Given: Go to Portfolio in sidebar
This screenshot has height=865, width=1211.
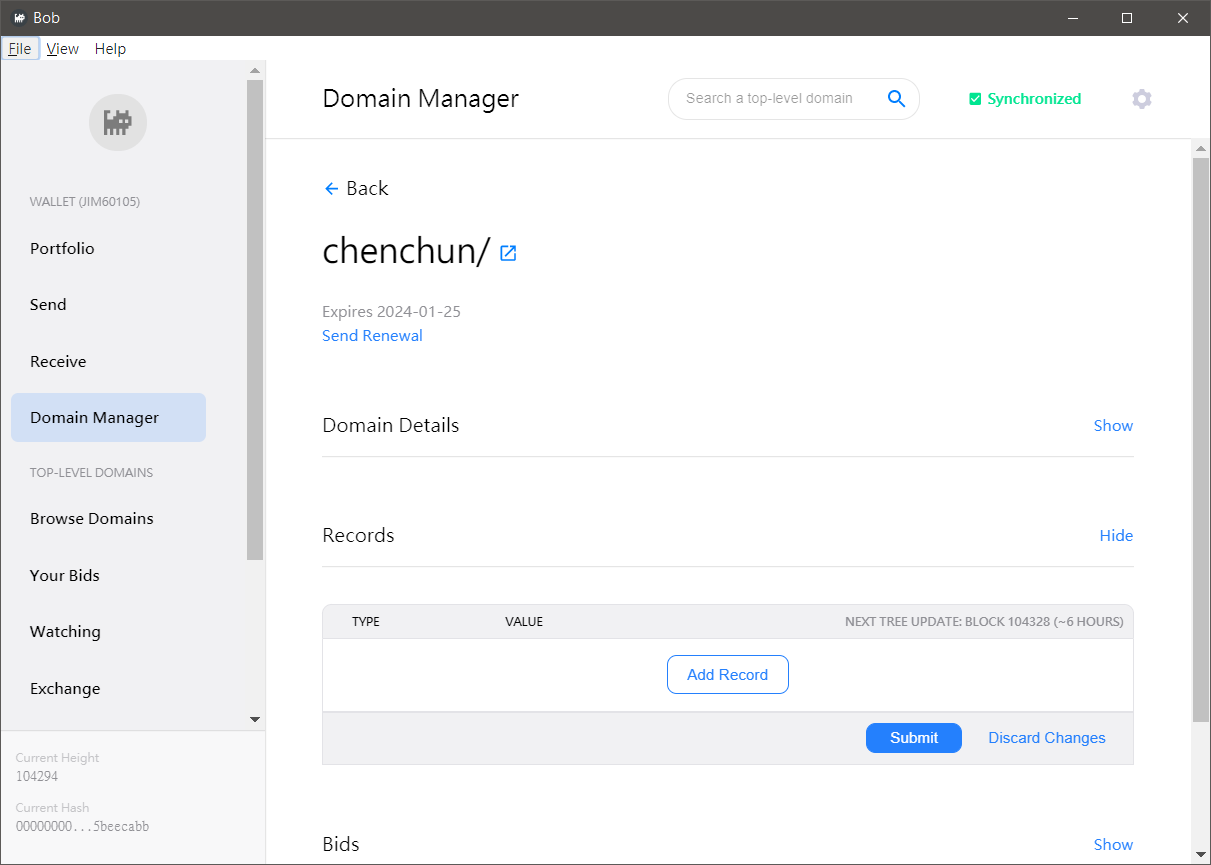Looking at the screenshot, I should pos(62,249).
